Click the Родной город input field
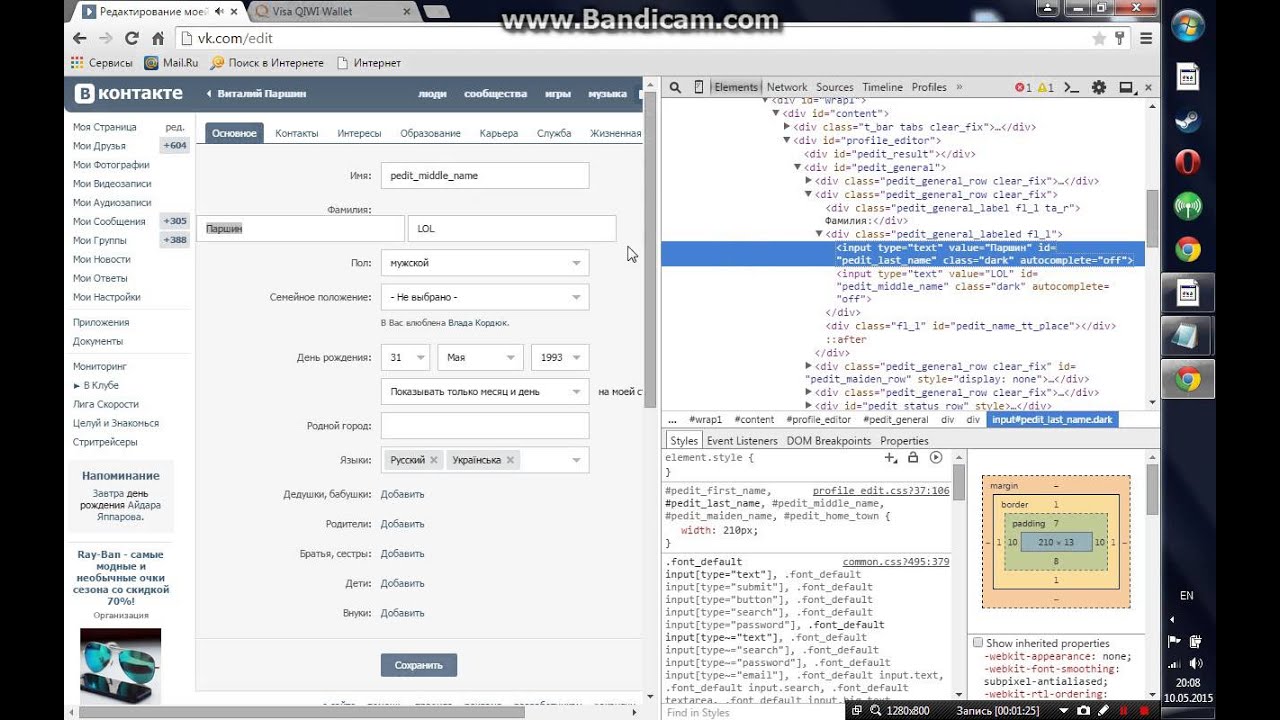This screenshot has height=720, width=1280. 485,426
